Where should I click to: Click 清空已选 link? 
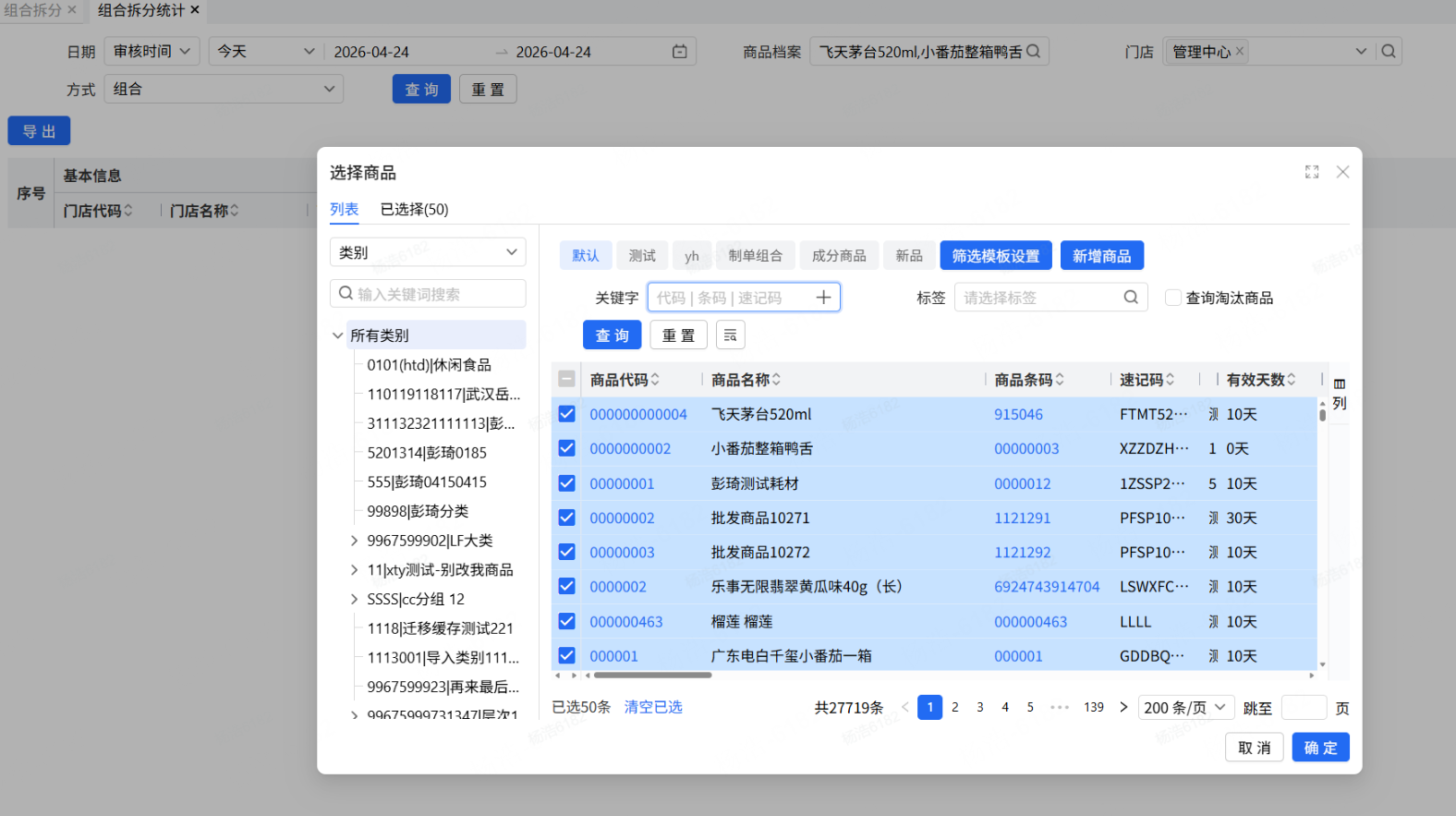pyautogui.click(x=653, y=707)
